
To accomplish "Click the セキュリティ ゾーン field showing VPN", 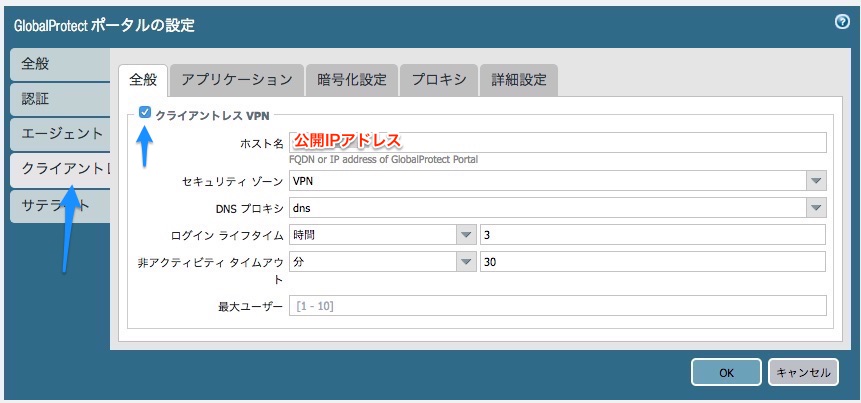I will pyautogui.click(x=547, y=181).
